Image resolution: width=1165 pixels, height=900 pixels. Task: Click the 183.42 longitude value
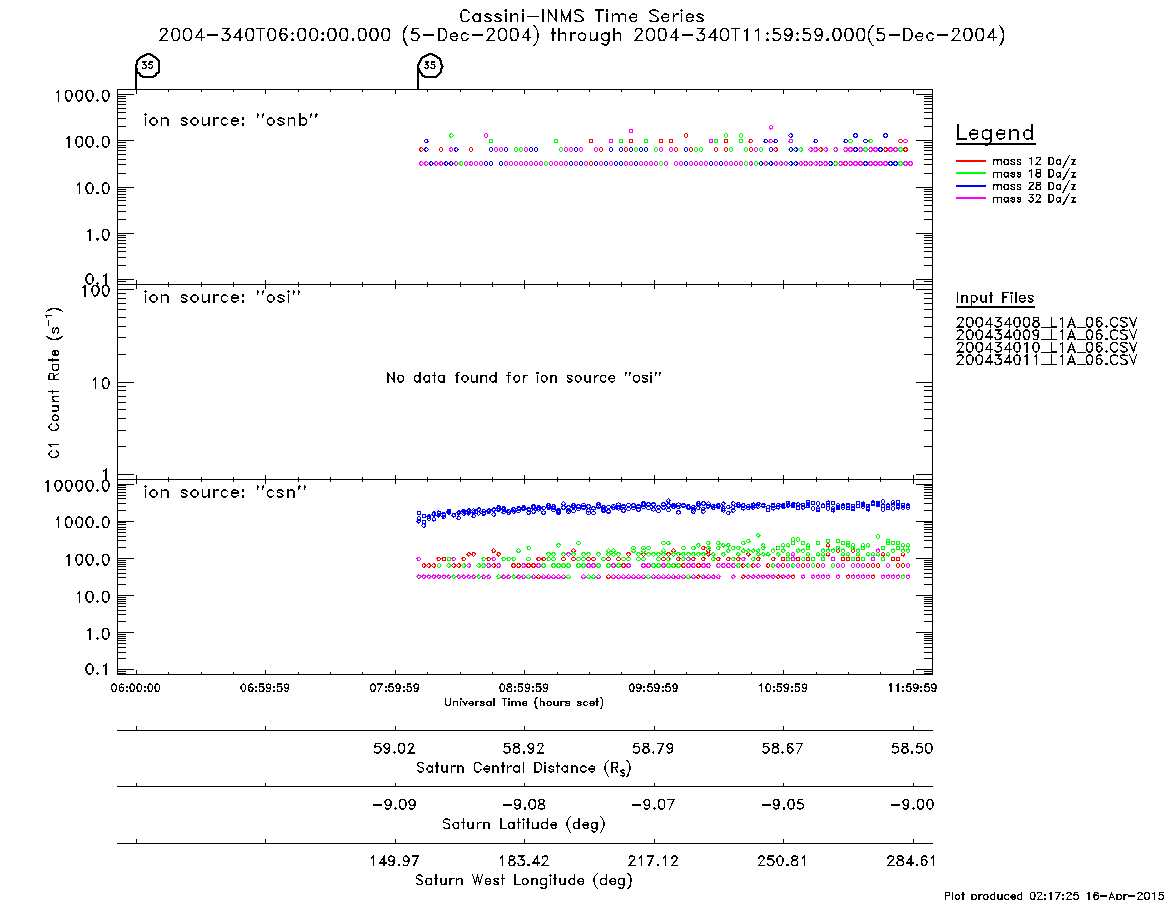pos(524,861)
